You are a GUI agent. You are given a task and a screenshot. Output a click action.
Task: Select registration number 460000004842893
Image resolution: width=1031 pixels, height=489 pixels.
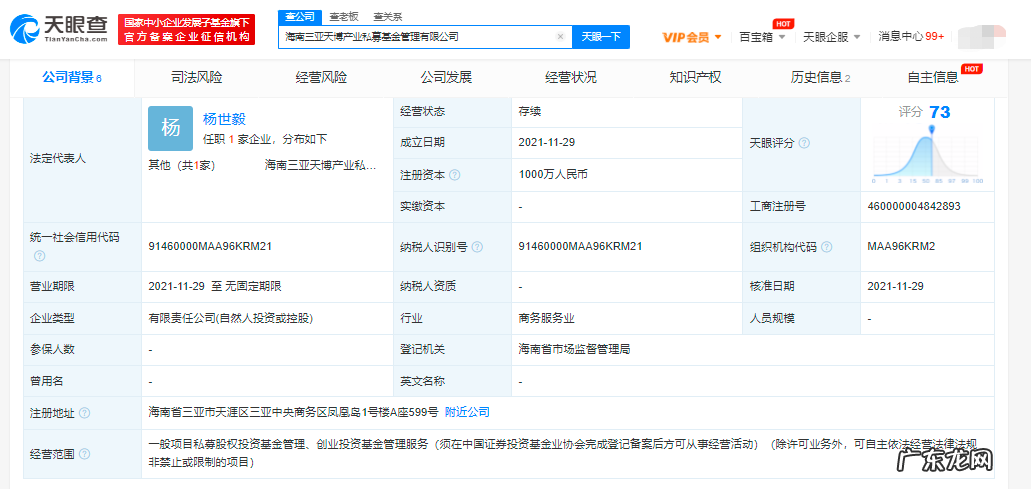915,206
